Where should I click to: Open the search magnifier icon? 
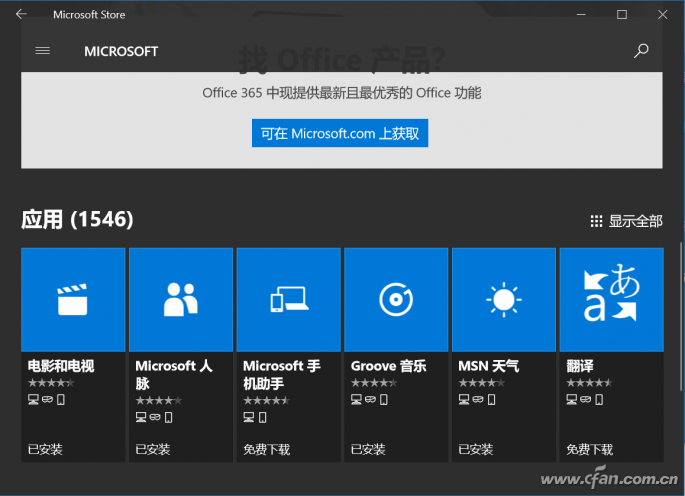point(641,51)
